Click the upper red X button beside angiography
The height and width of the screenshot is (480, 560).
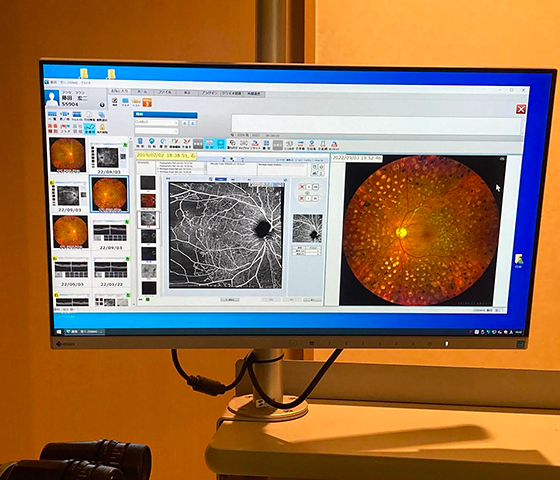pos(302,187)
